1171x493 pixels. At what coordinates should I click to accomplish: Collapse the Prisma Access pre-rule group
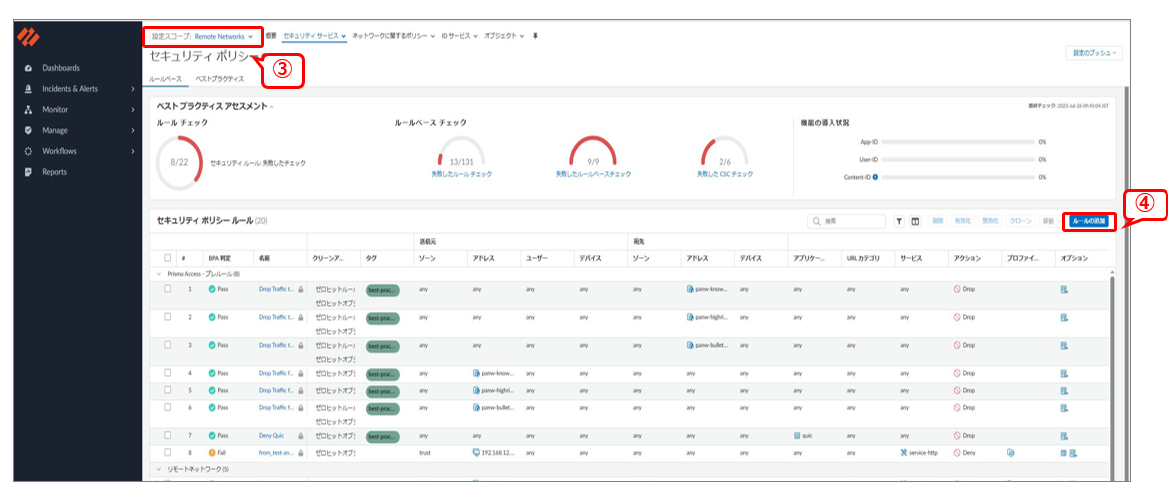pyautogui.click(x=158, y=272)
